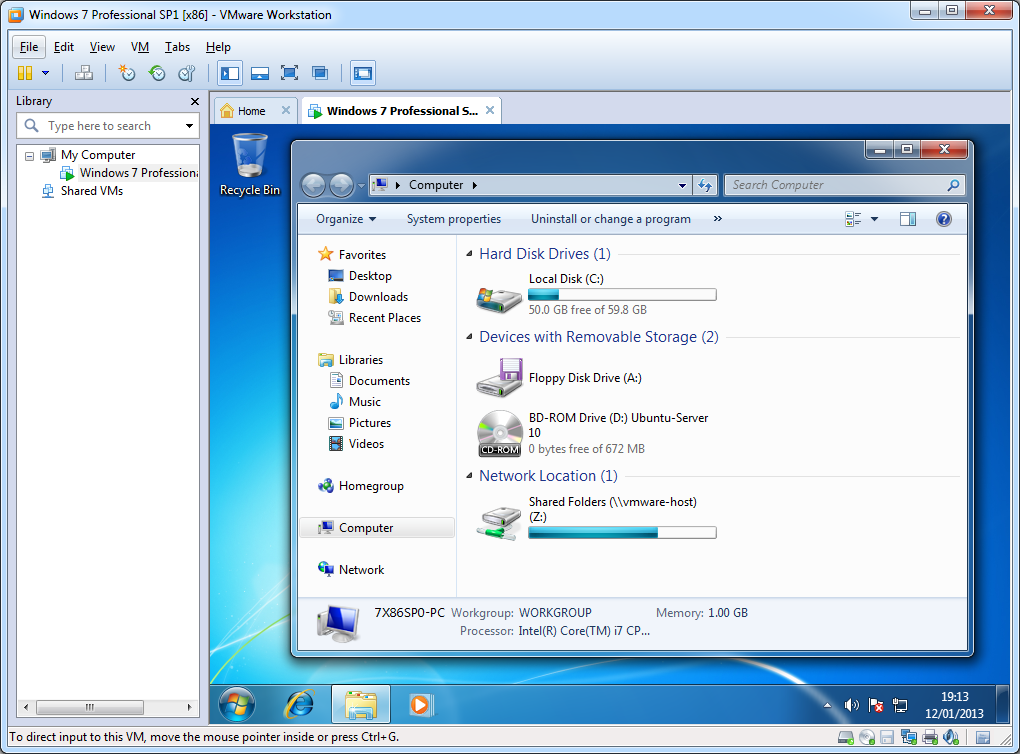Click Send Ctrl+Alt+Del toolbar icon

coord(84,73)
